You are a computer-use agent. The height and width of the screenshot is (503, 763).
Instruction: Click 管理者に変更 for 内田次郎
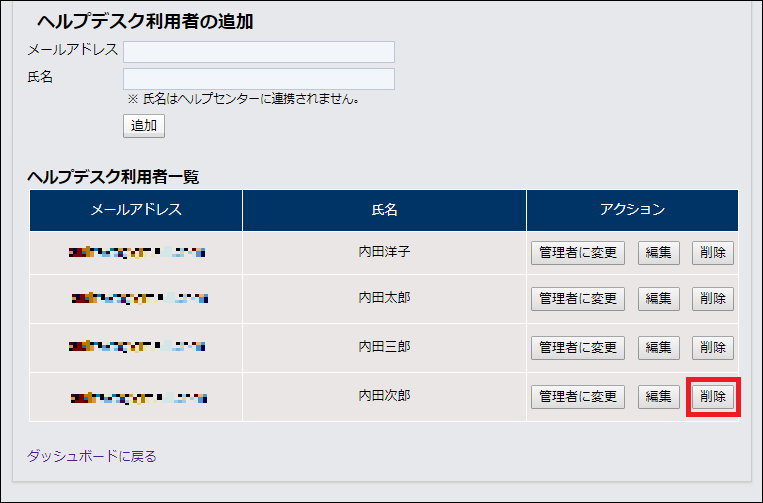pos(578,397)
